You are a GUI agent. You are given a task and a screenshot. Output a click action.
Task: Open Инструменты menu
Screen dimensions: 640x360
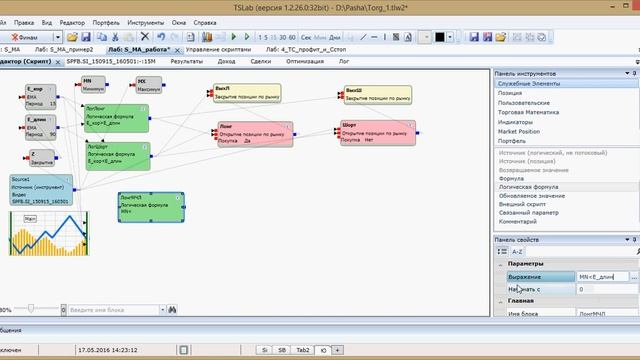tap(146, 23)
